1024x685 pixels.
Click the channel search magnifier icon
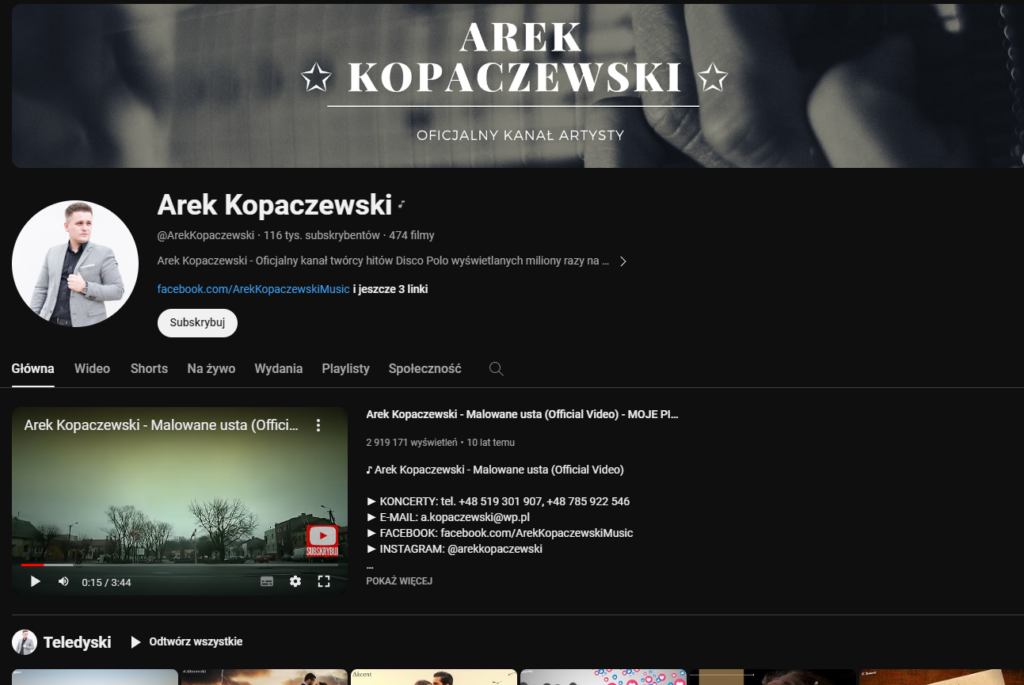pyautogui.click(x=496, y=369)
